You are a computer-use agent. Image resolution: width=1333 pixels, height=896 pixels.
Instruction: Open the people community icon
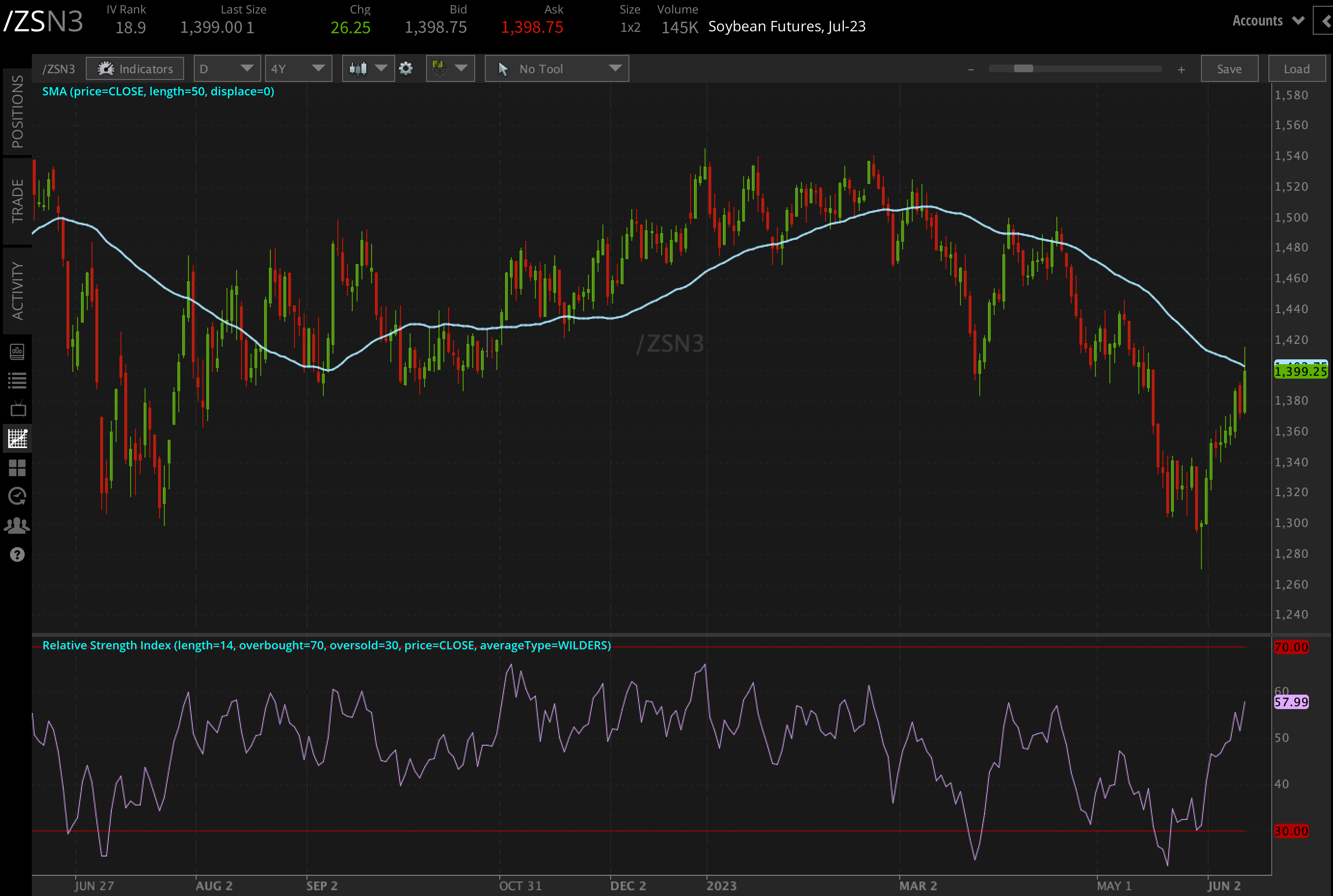[x=17, y=525]
